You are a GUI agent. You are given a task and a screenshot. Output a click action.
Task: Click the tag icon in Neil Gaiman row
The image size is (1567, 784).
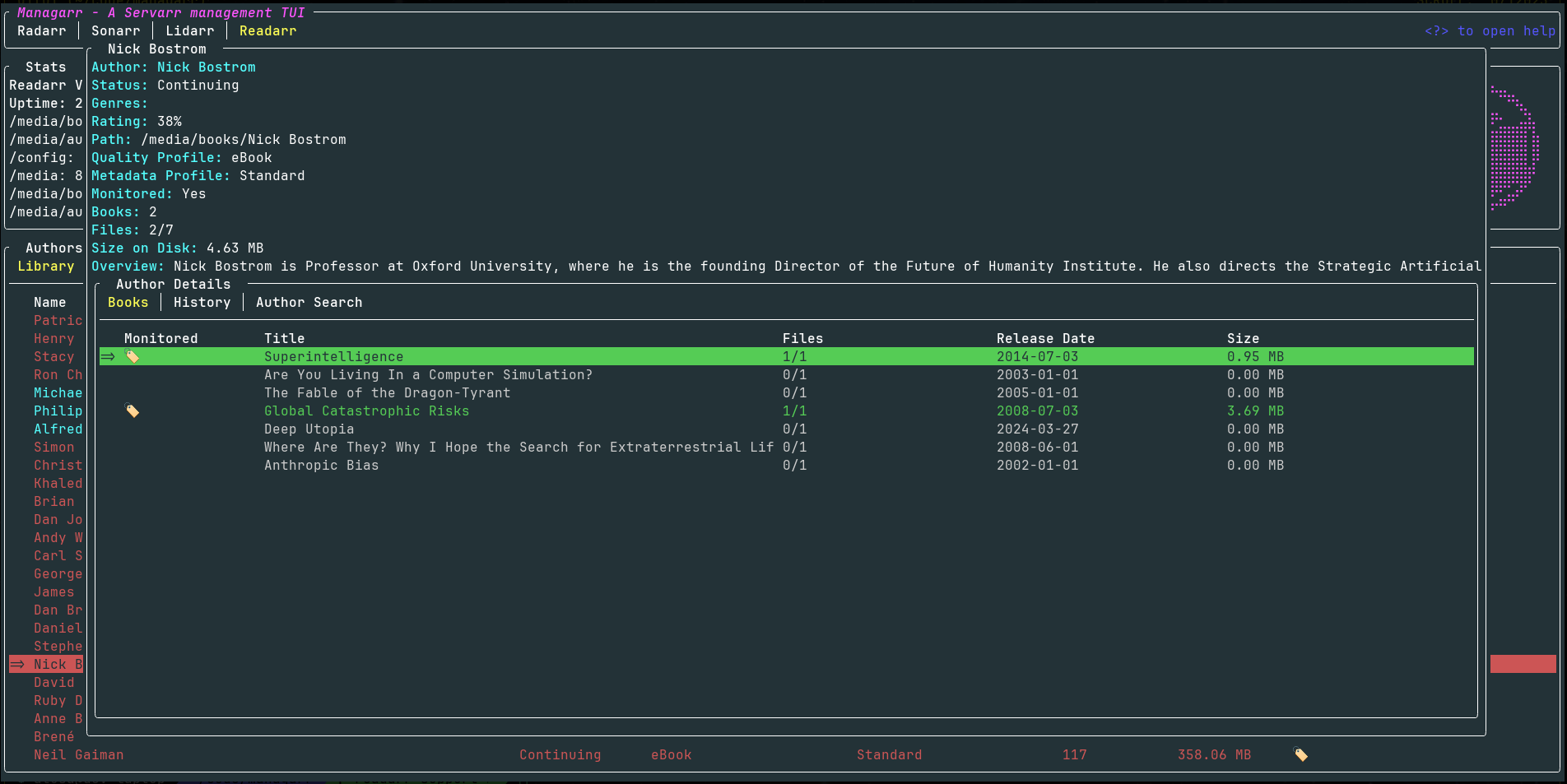click(1300, 754)
